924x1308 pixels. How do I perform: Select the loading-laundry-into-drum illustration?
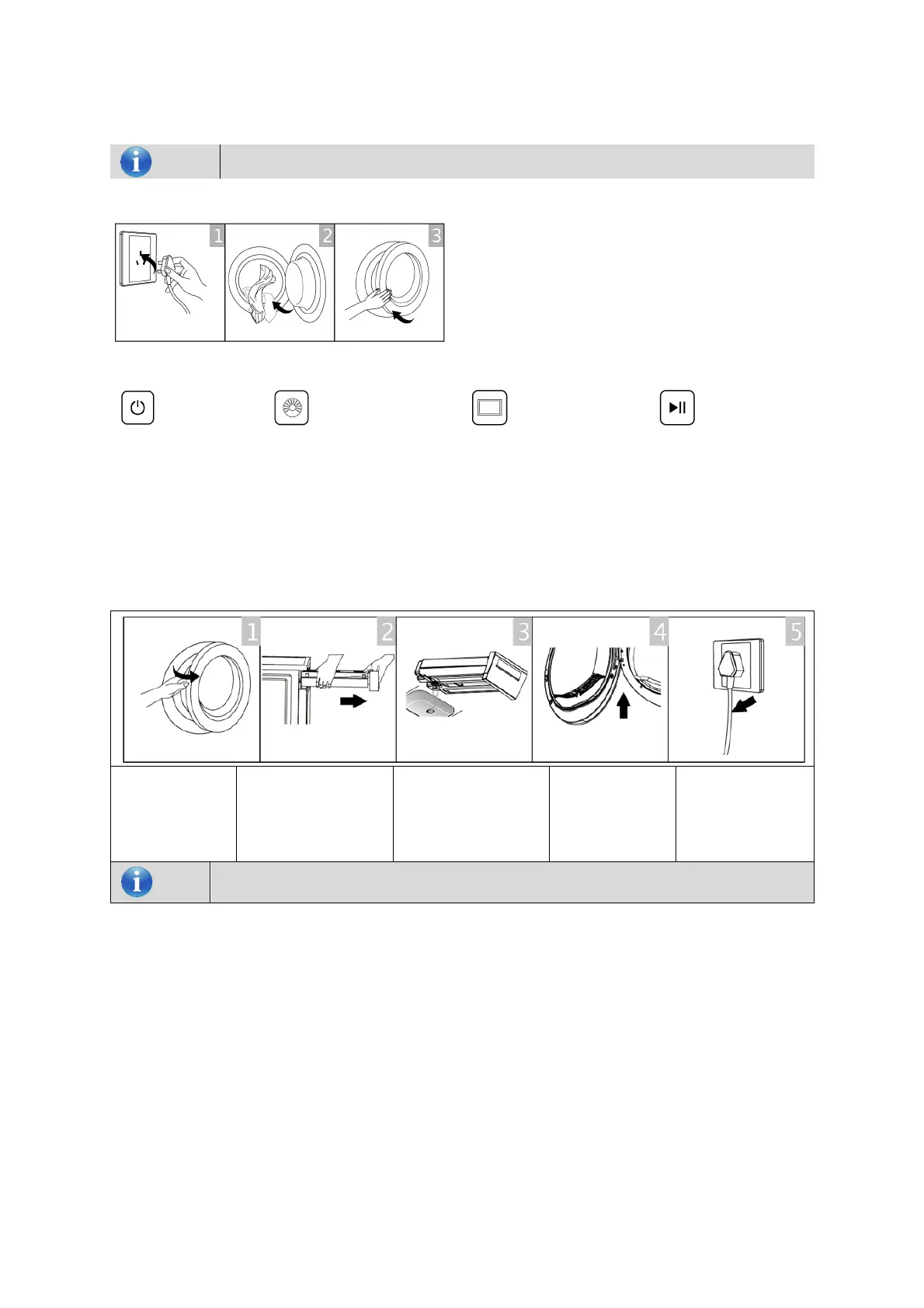point(280,283)
